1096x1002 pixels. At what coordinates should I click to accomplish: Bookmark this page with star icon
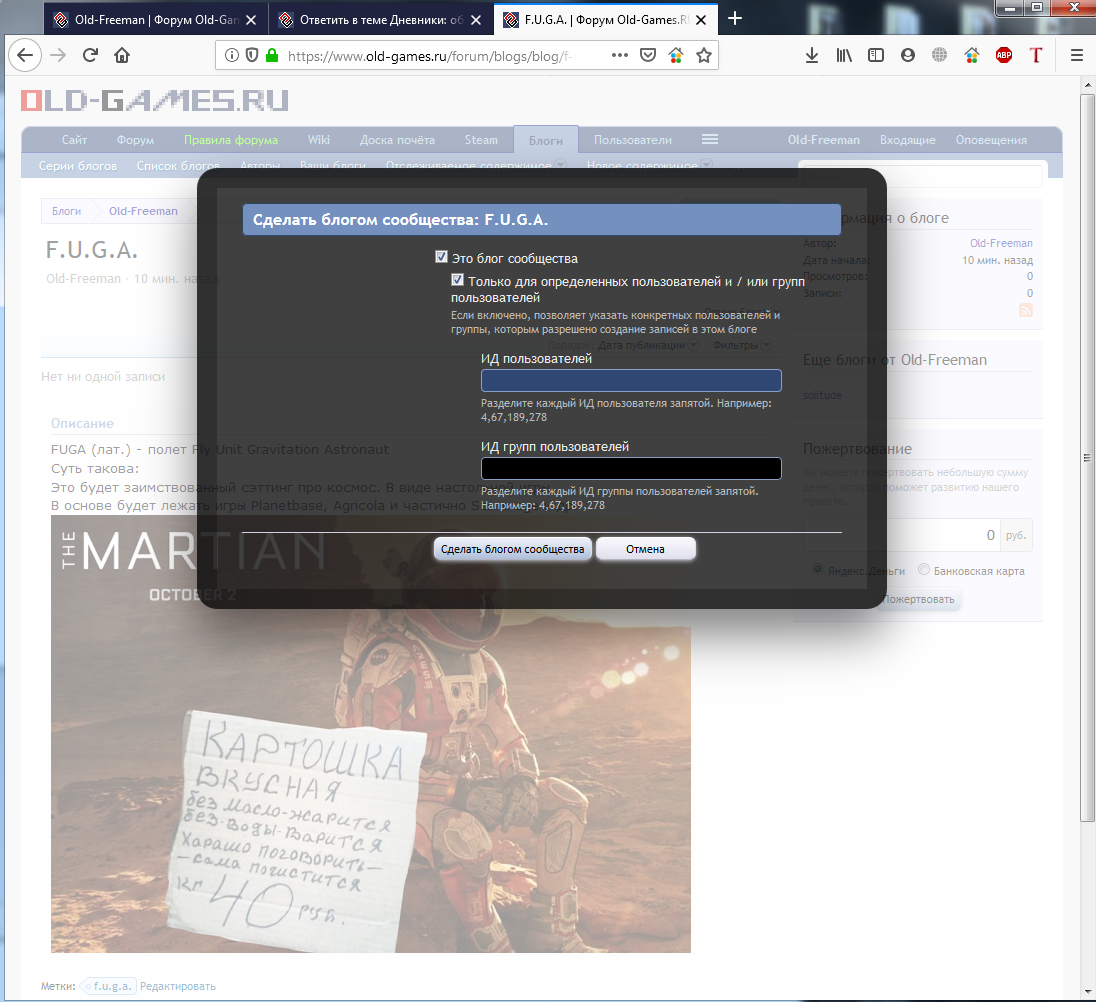(x=704, y=55)
